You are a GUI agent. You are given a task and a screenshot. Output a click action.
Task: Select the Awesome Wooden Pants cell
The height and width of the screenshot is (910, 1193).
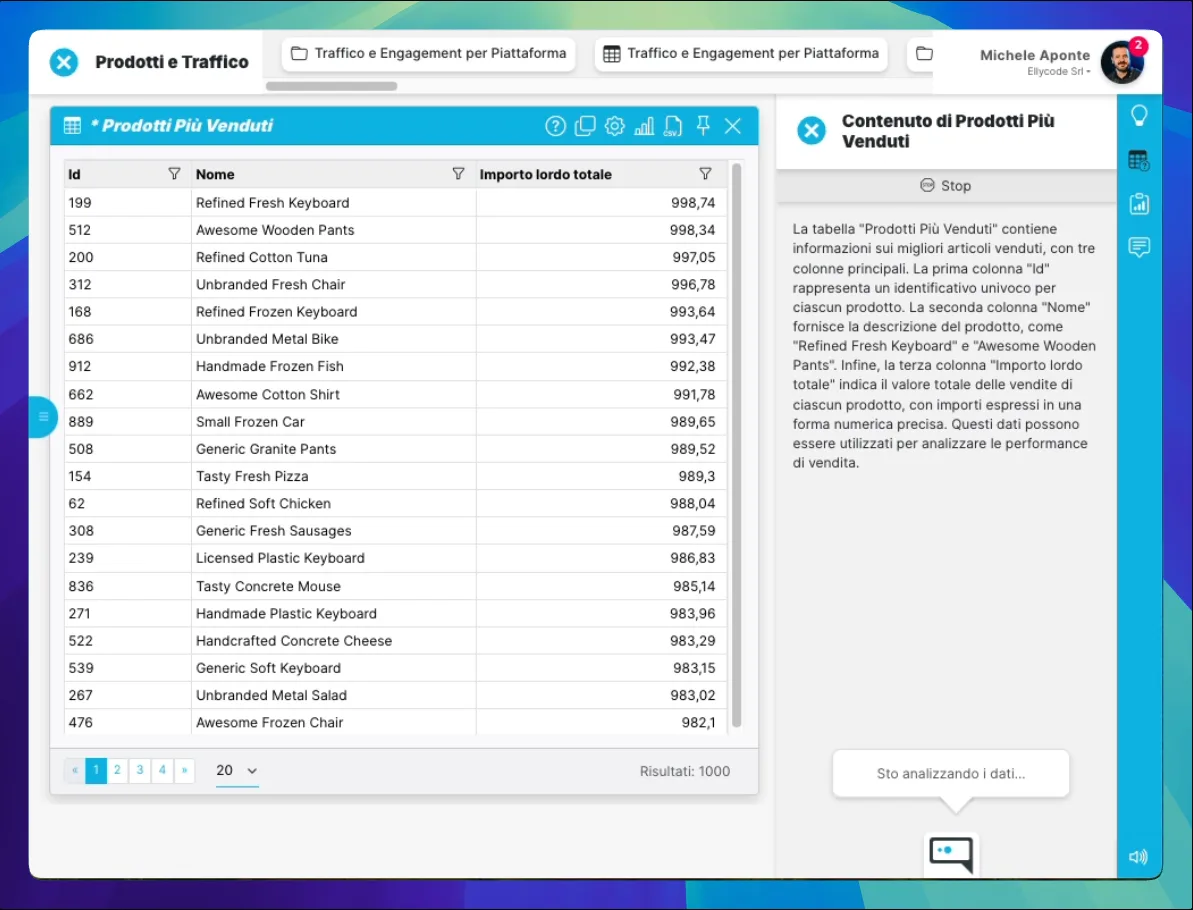(x=333, y=230)
